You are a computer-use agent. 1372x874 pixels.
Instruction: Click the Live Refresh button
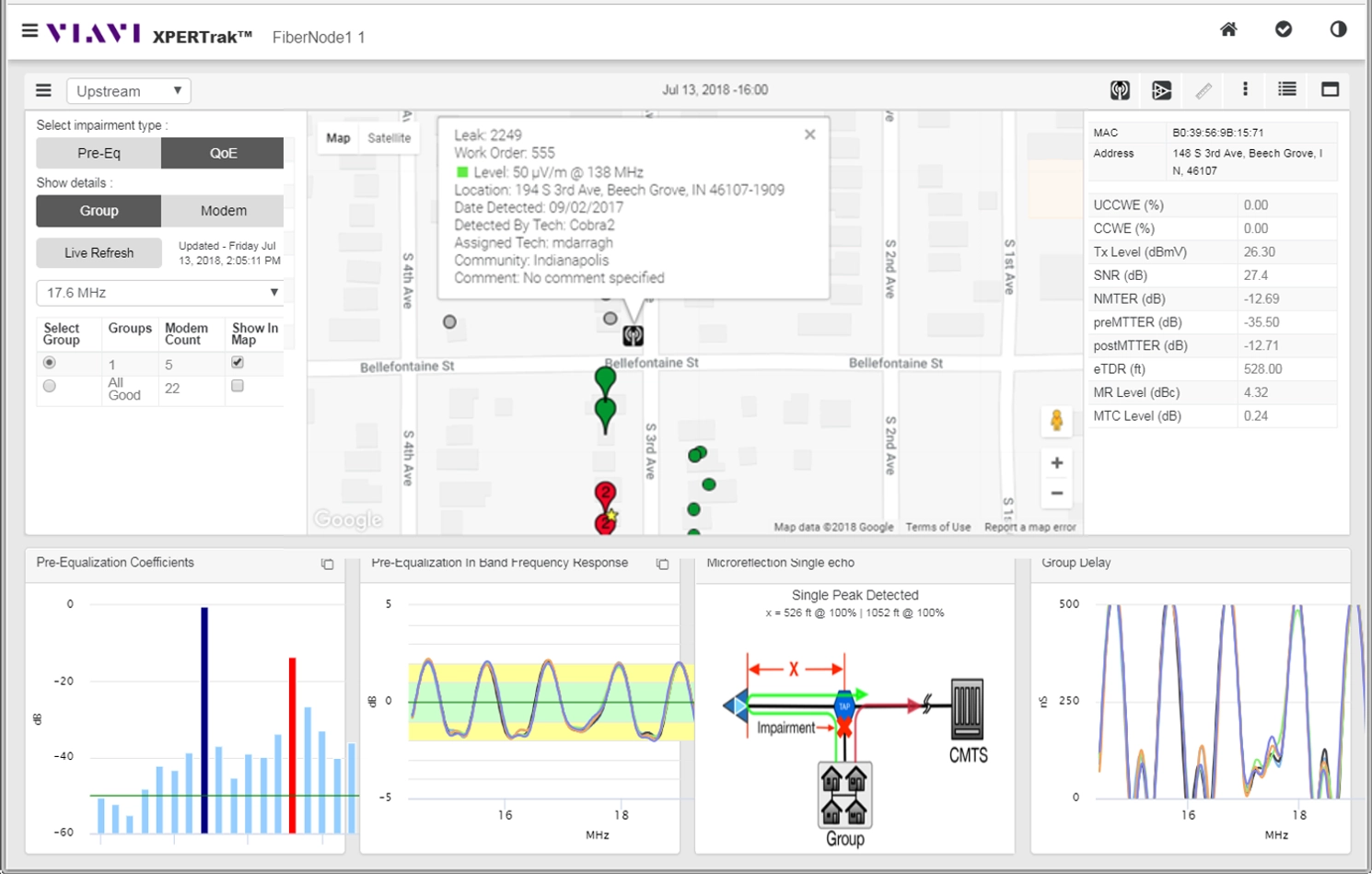(x=99, y=252)
